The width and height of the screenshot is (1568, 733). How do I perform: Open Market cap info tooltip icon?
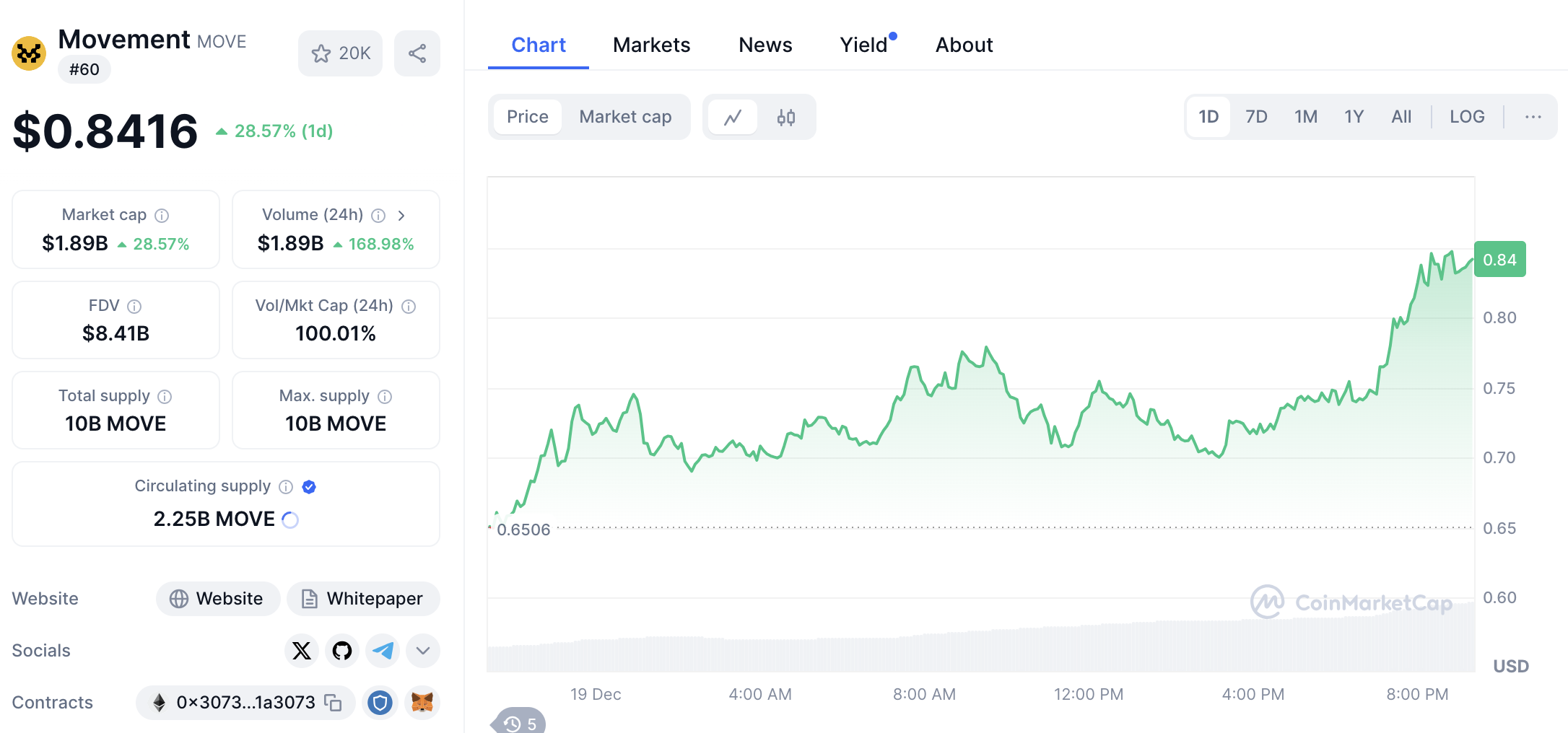pyautogui.click(x=162, y=216)
